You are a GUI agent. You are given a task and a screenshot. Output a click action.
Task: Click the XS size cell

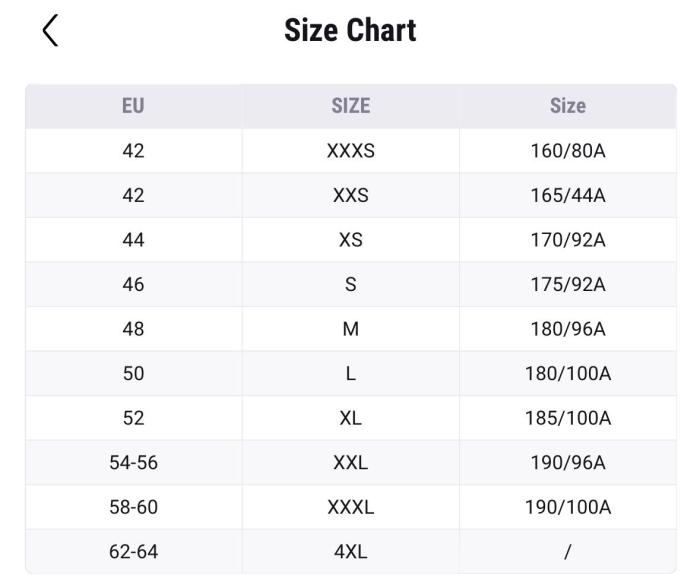(x=350, y=240)
